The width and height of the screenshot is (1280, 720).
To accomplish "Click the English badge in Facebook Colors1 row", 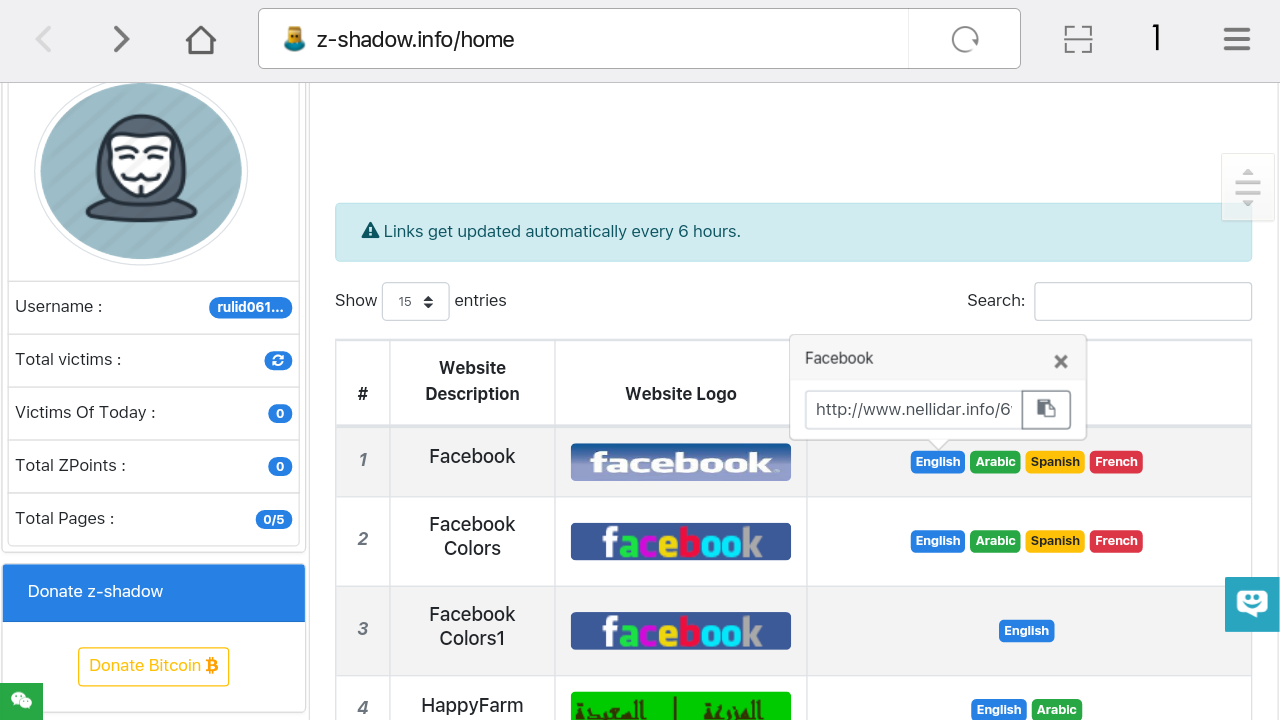I will tap(1027, 631).
